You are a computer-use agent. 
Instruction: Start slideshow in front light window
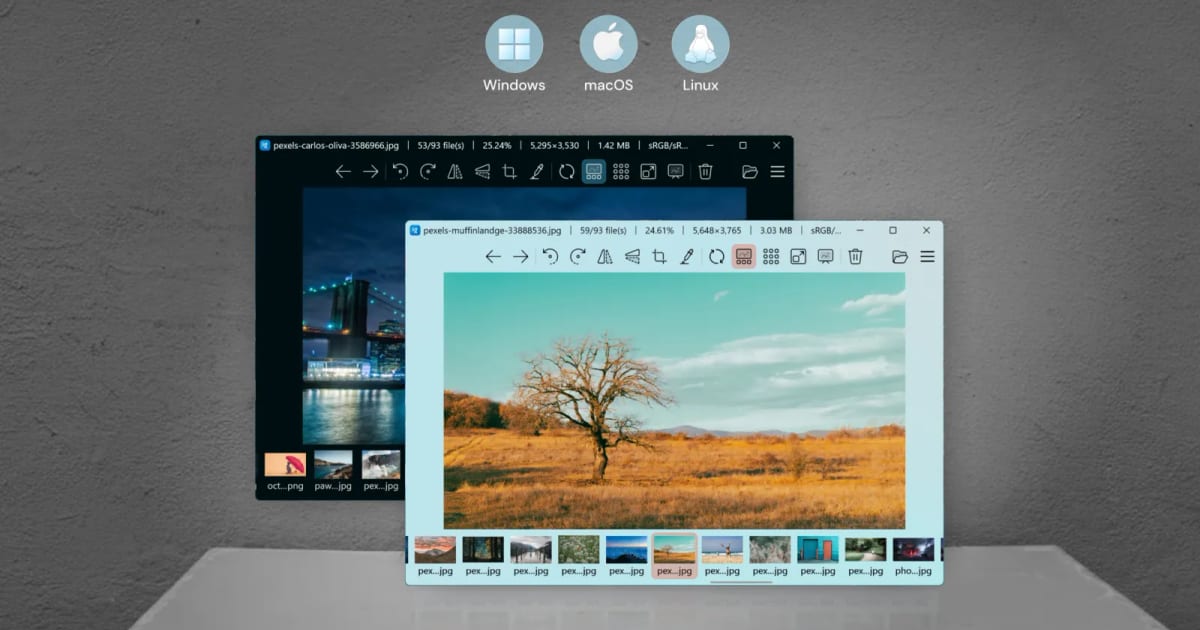click(x=825, y=257)
